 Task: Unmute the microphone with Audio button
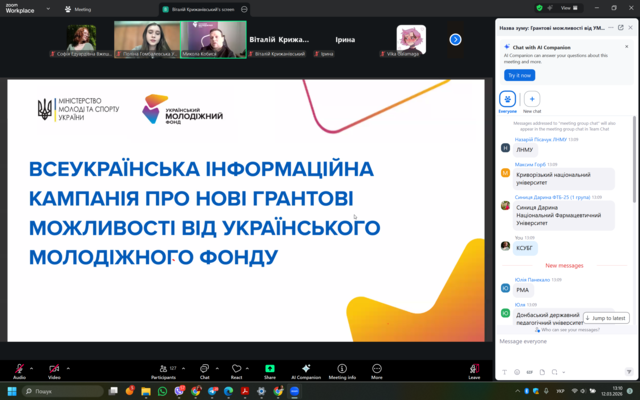tap(19, 369)
